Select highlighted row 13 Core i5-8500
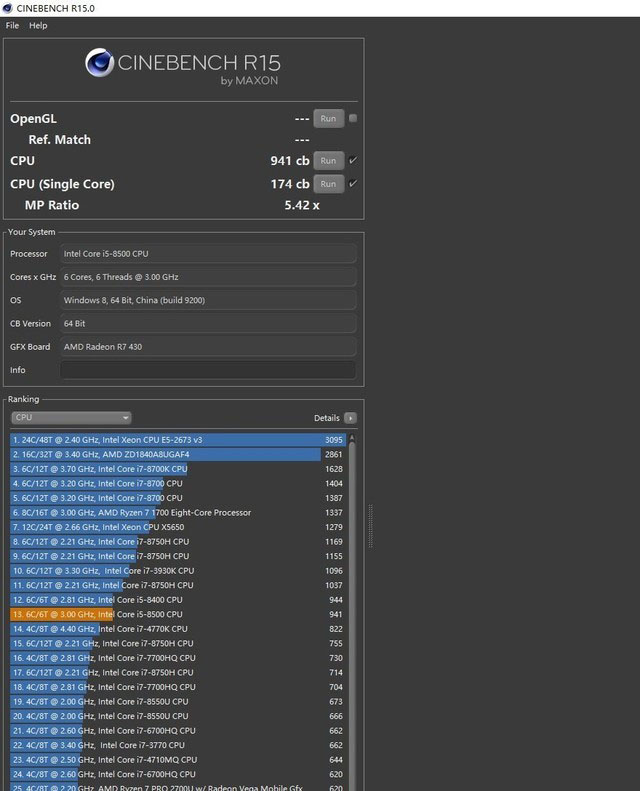The height and width of the screenshot is (791, 640). coord(178,614)
